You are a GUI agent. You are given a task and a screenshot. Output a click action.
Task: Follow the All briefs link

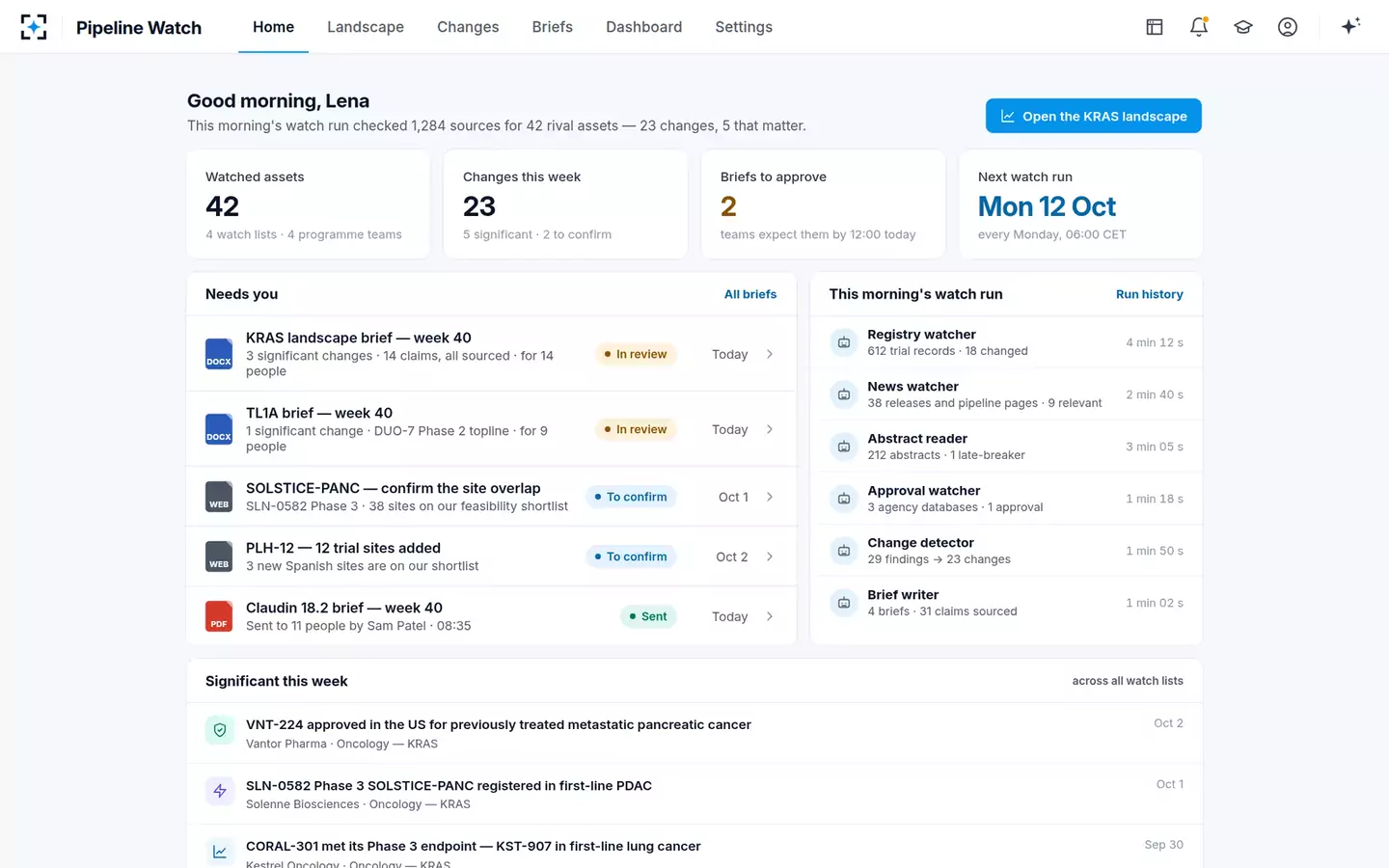click(x=750, y=294)
